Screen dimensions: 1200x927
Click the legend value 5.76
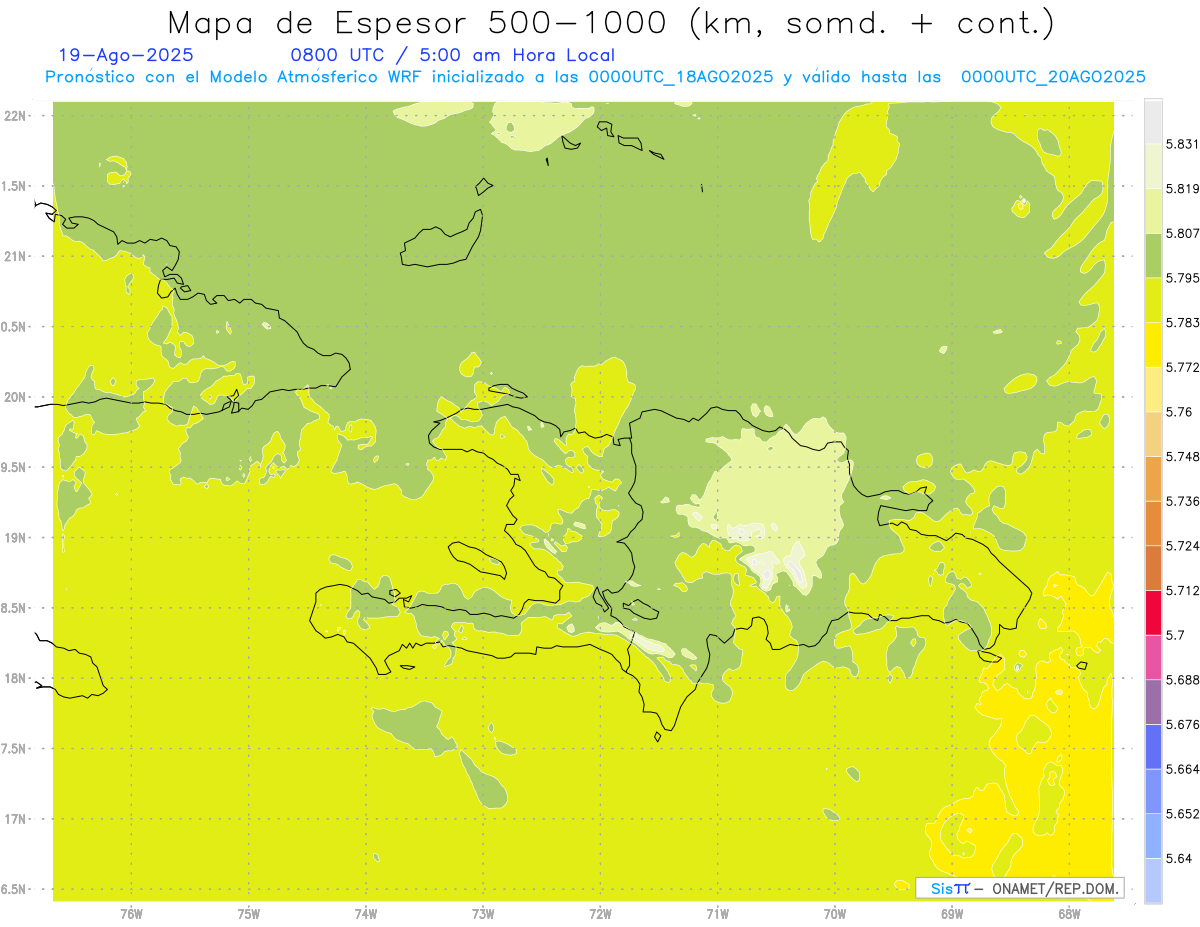(1178, 412)
